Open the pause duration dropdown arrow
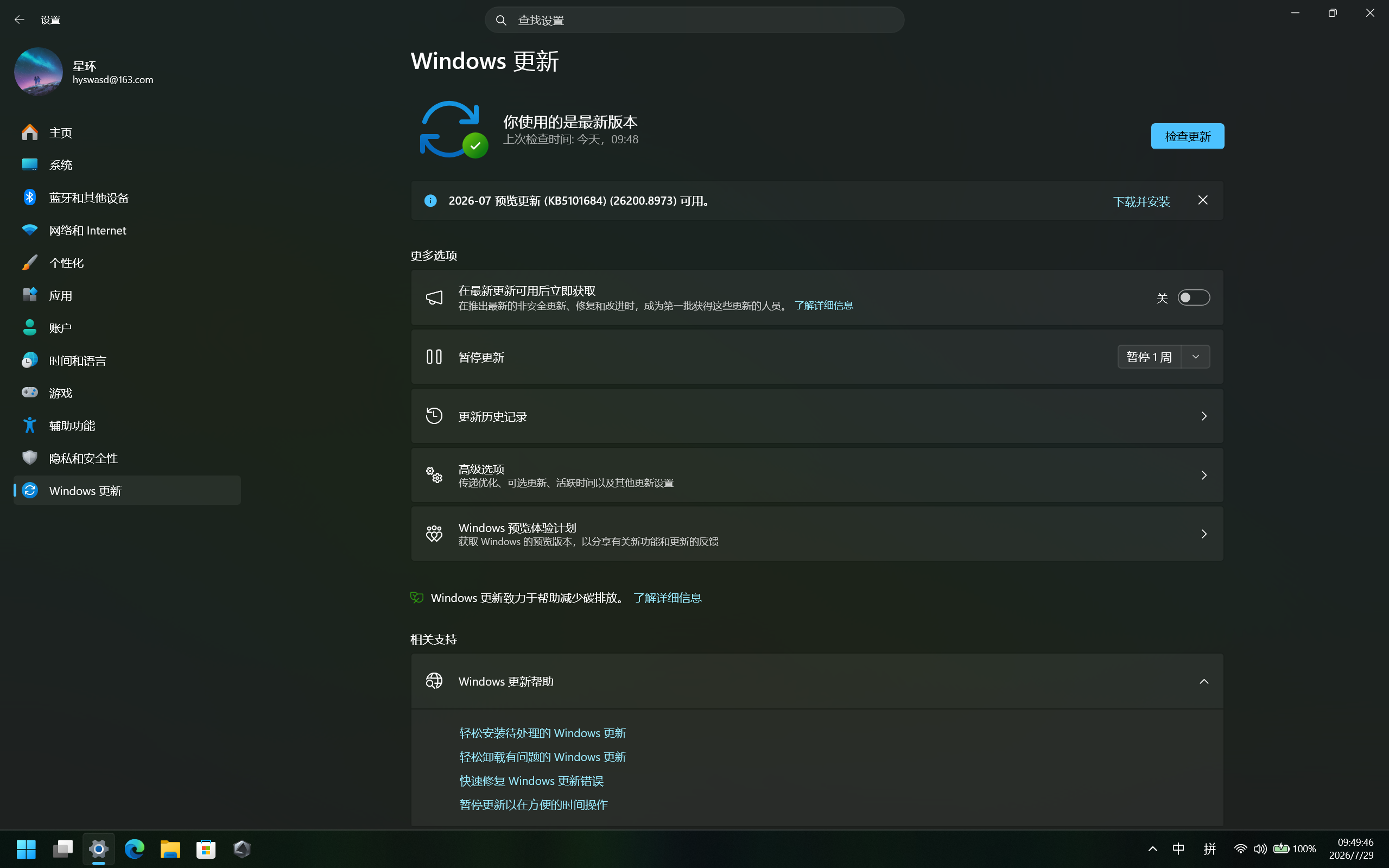Image resolution: width=1389 pixels, height=868 pixels. pyautogui.click(x=1196, y=357)
